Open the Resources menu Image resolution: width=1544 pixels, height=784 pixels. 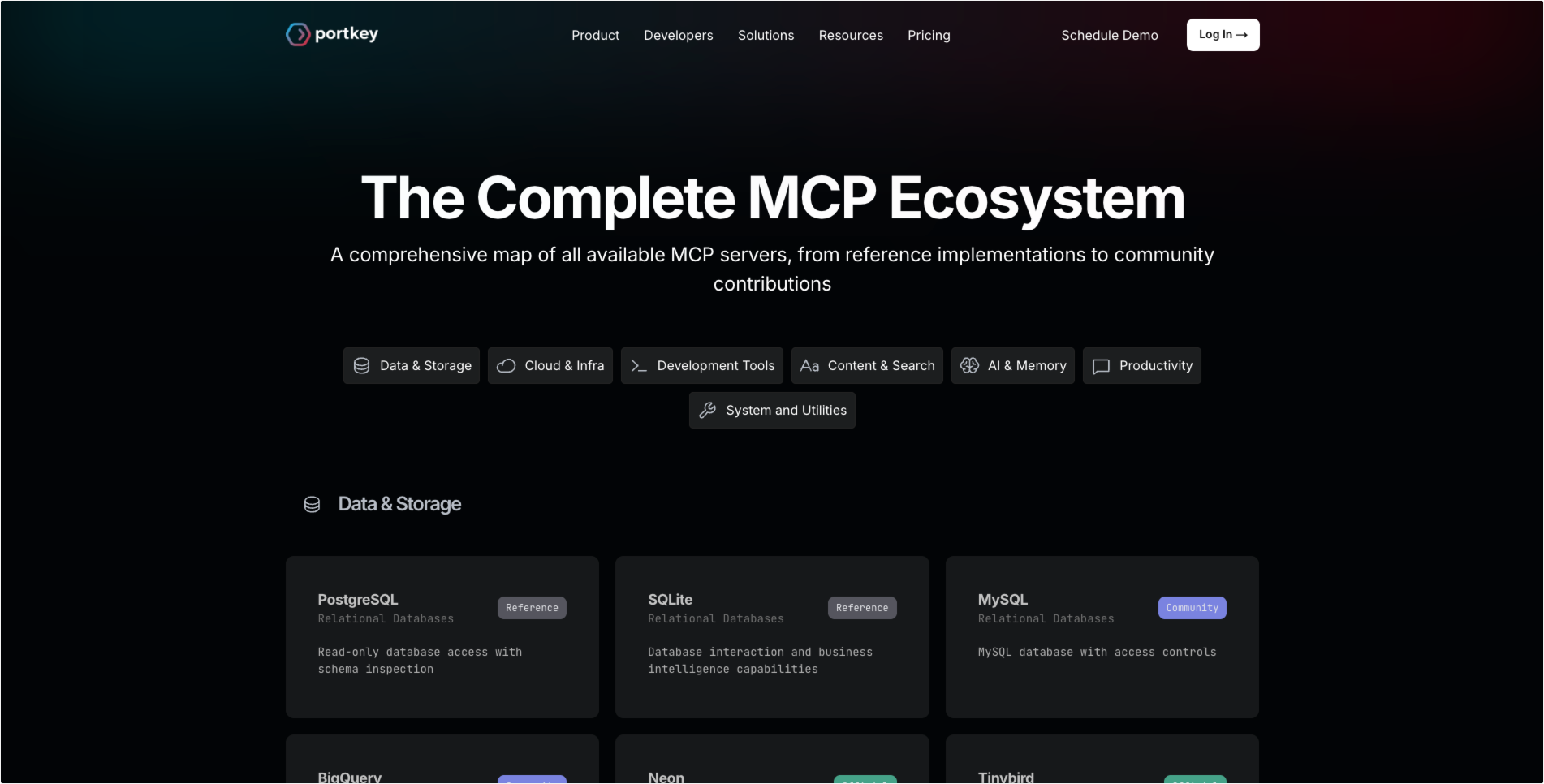tap(851, 35)
